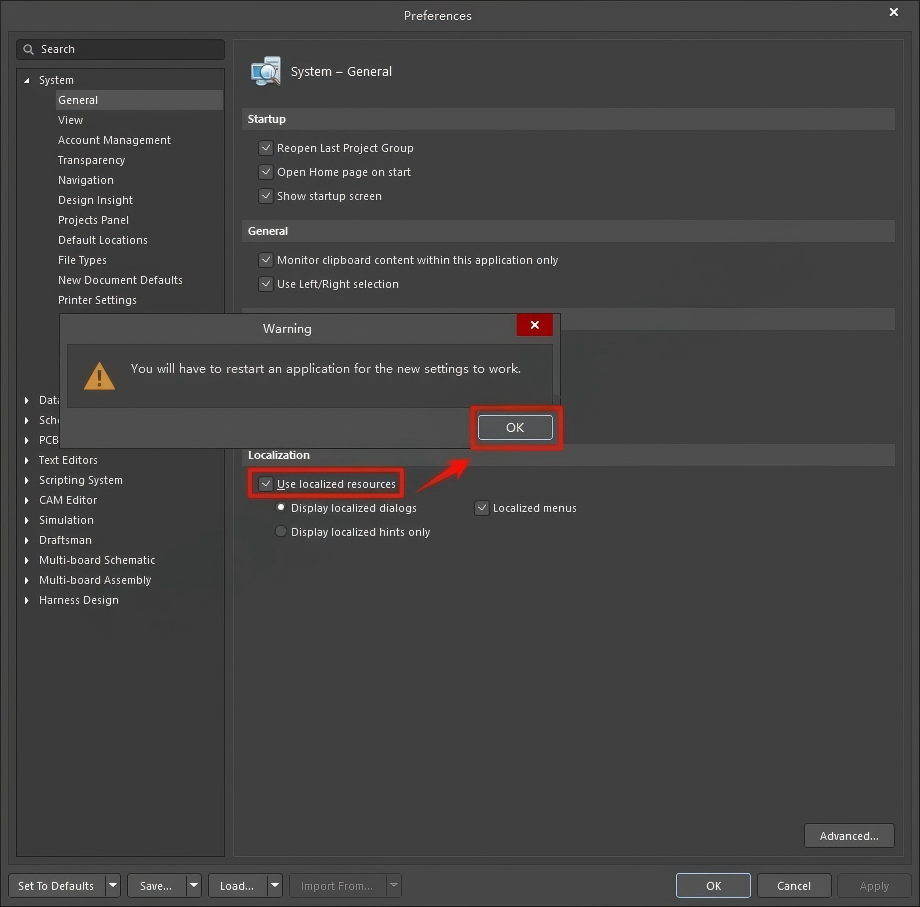Select Display localized dialogs radio button
Image resolution: width=920 pixels, height=907 pixels.
click(x=281, y=507)
